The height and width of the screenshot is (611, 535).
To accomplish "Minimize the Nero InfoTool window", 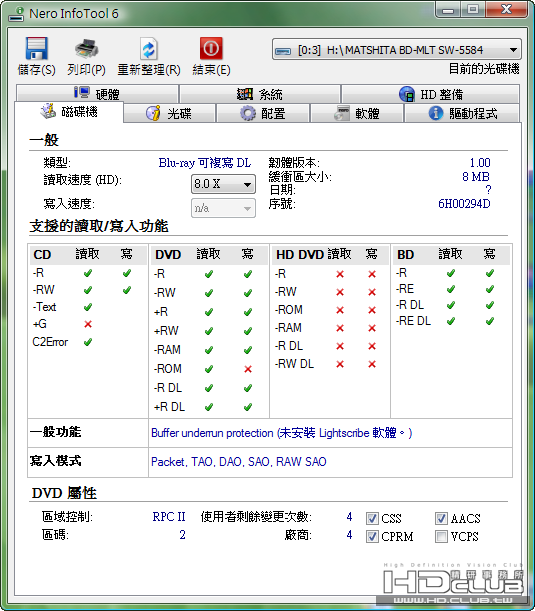I will tap(448, 10).
